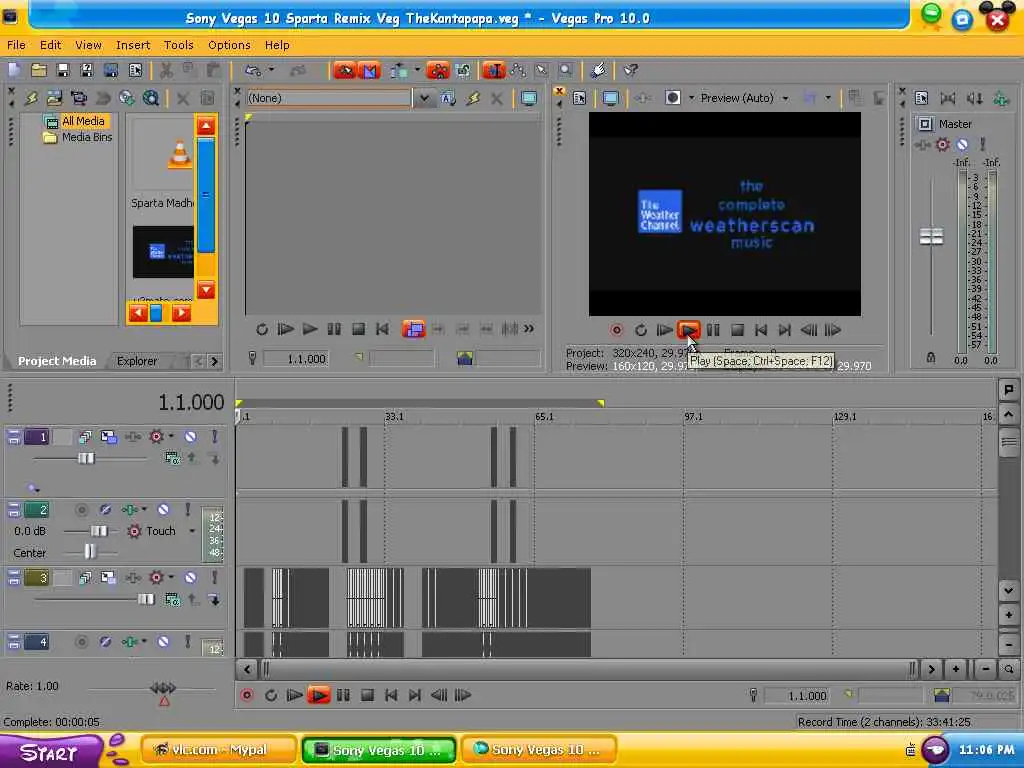
Task: Toggle Ignore Event Grouping in toolbar
Action: pos(463,70)
